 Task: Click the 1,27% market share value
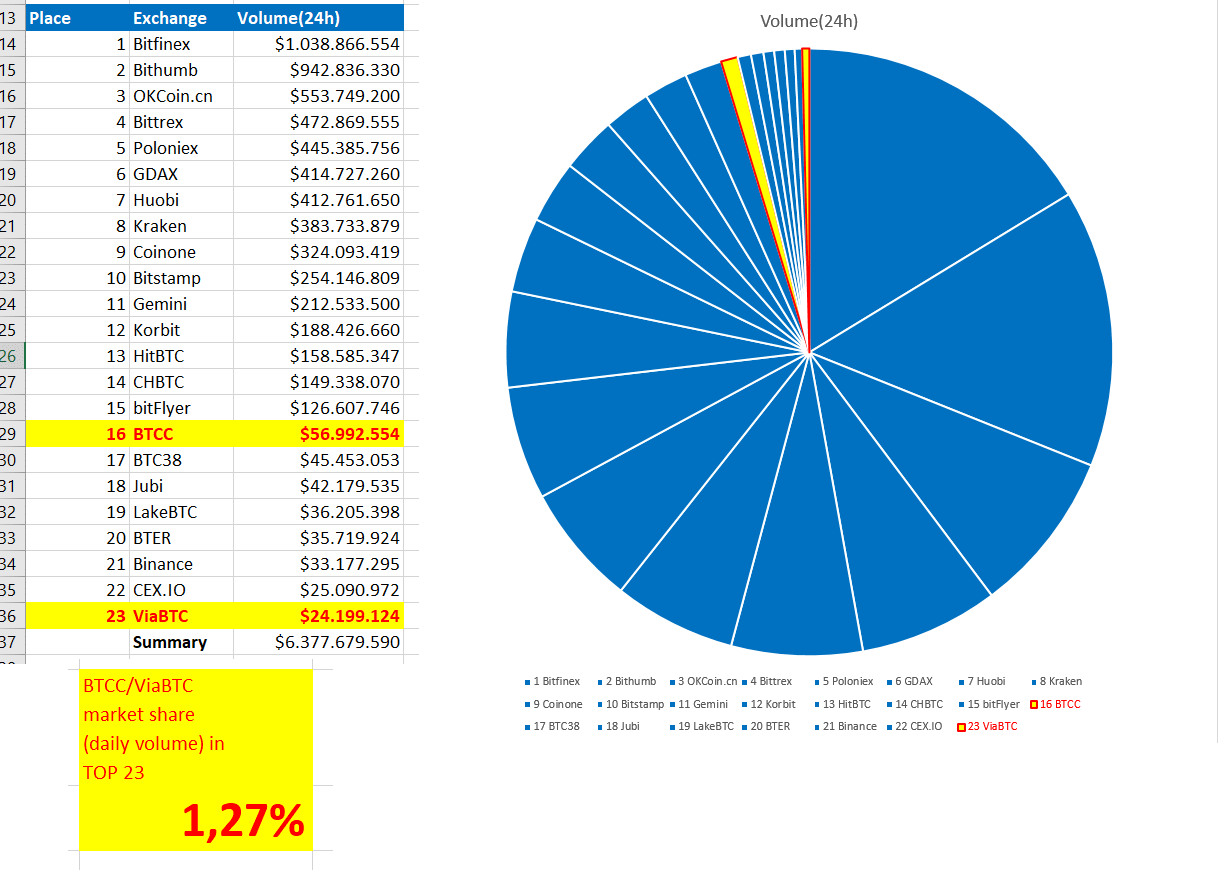tap(243, 821)
